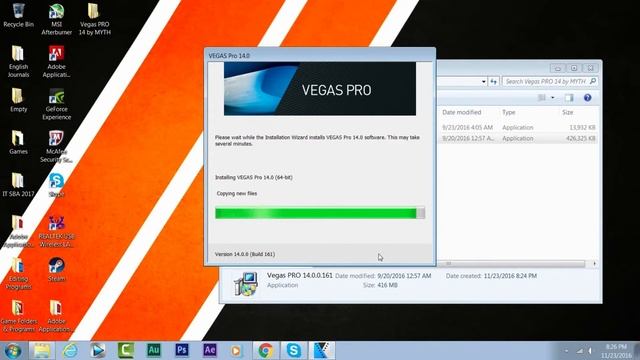
Task: Select IT SBA 2017 folder
Action: [x=18, y=185]
